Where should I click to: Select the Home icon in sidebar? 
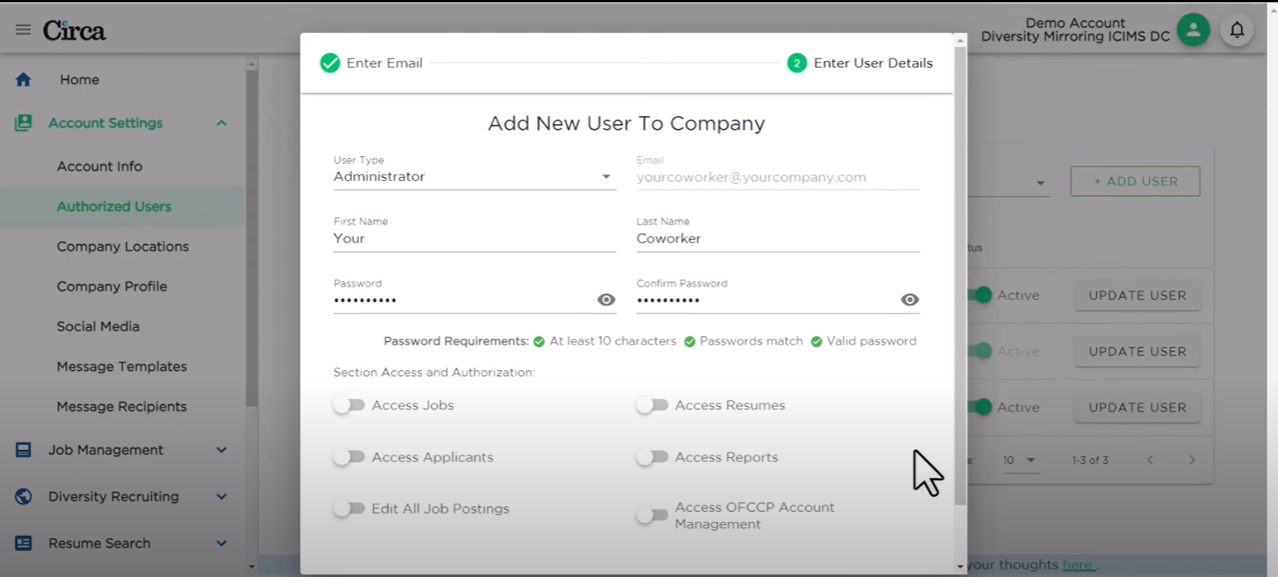click(x=23, y=79)
